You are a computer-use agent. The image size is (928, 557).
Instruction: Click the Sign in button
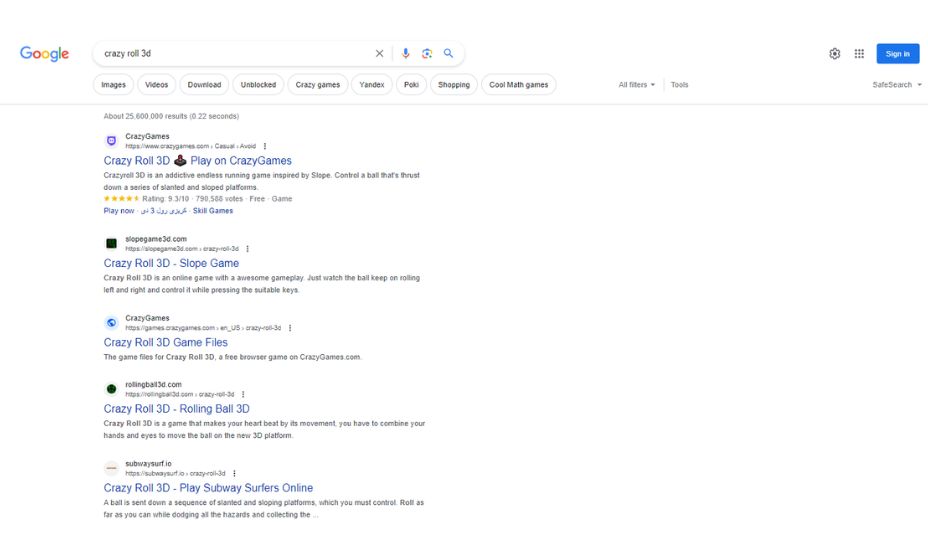pyautogui.click(x=898, y=54)
